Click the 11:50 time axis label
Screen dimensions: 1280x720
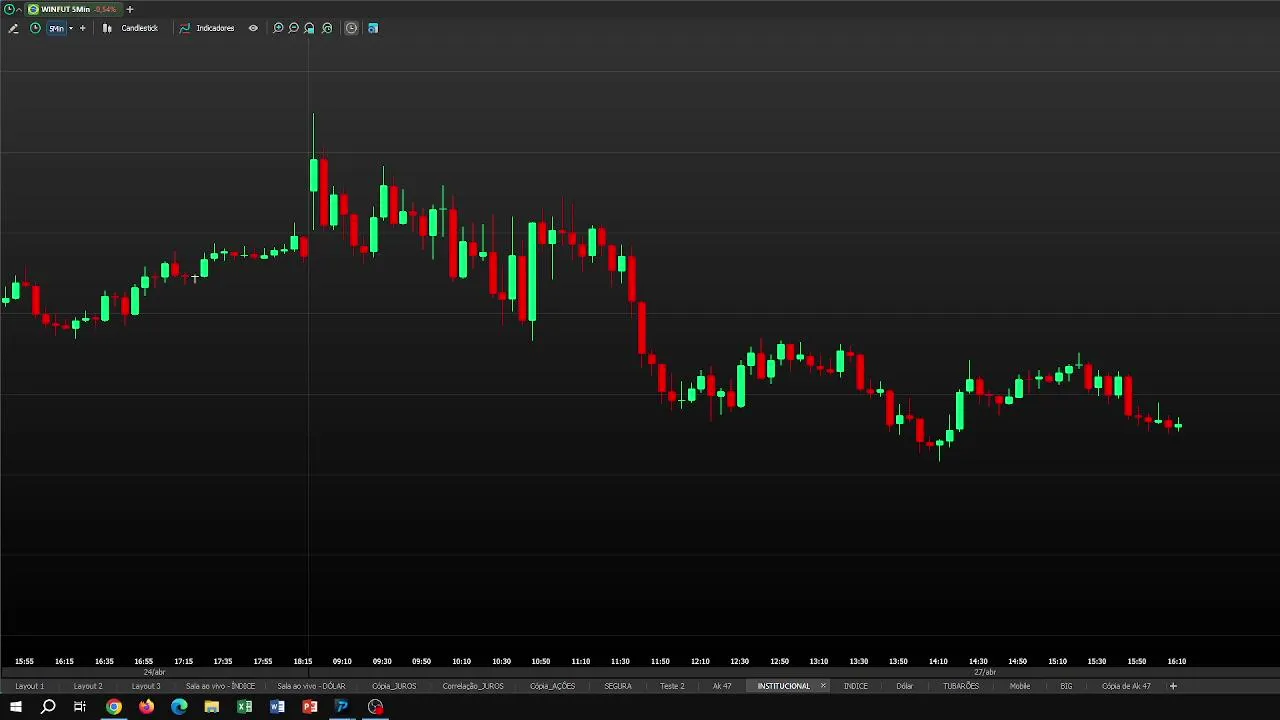pos(660,661)
